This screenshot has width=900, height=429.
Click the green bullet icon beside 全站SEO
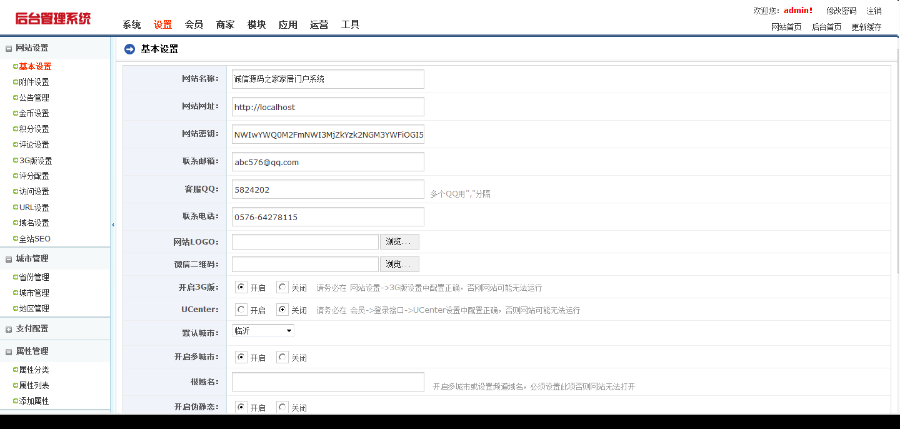coord(15,238)
